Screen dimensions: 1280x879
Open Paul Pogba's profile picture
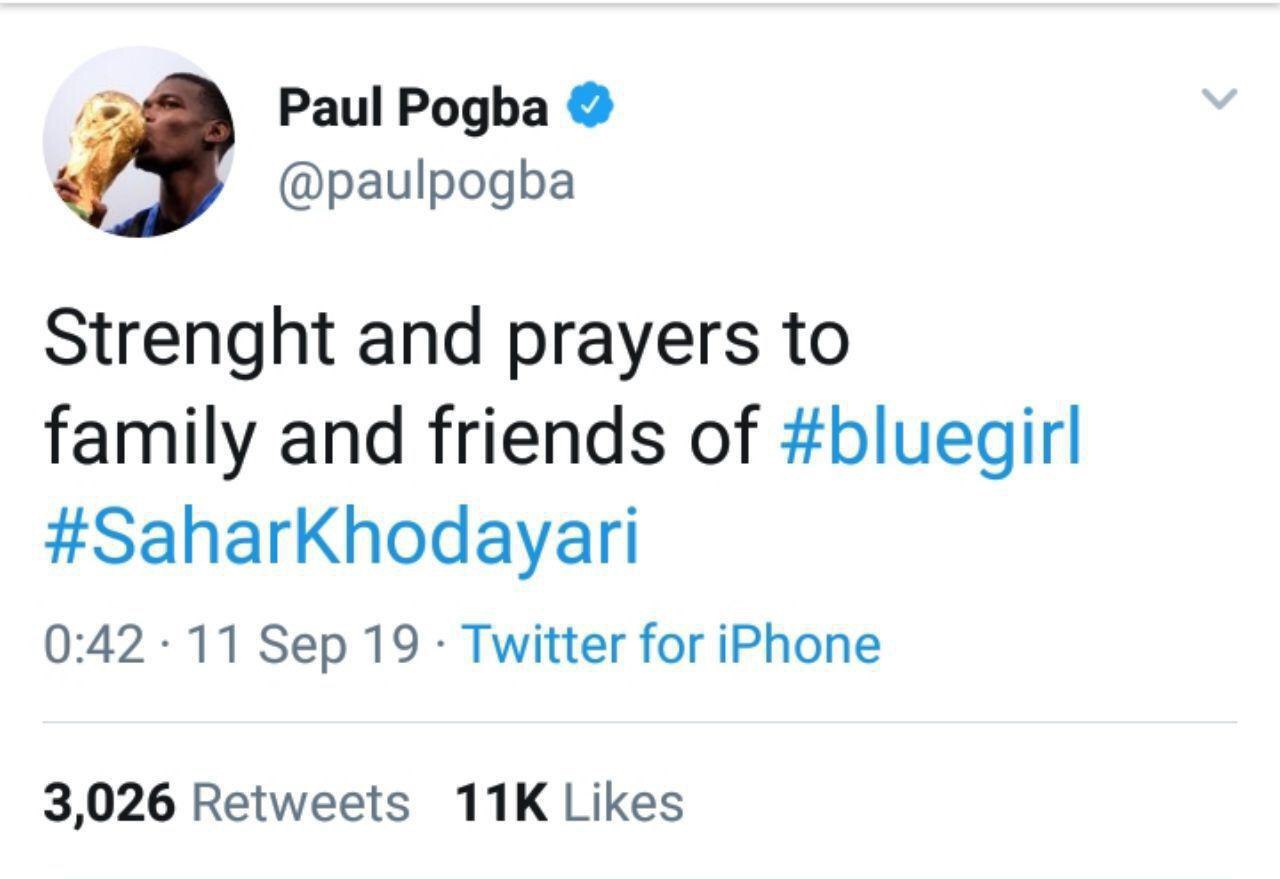coord(139,143)
